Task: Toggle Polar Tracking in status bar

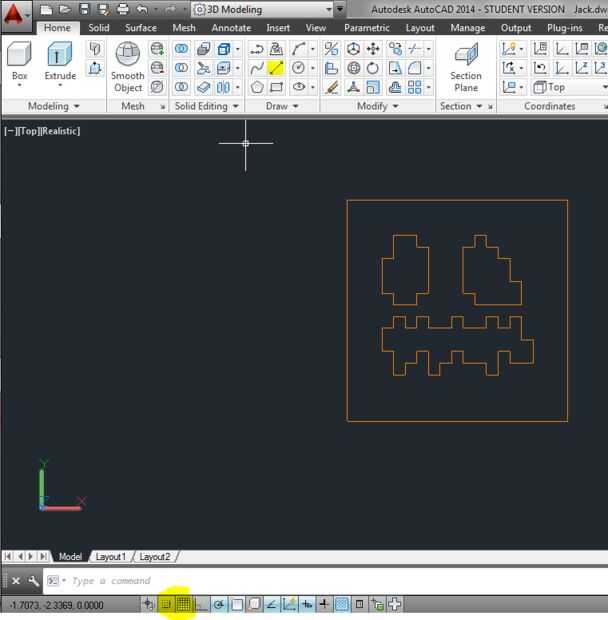Action: coord(219,604)
